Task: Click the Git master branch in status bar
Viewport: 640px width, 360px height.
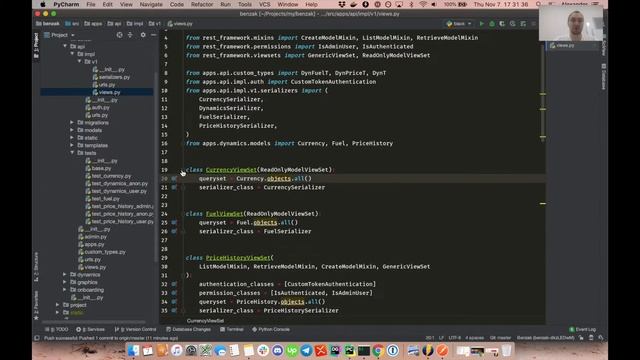Action: tap(500, 338)
